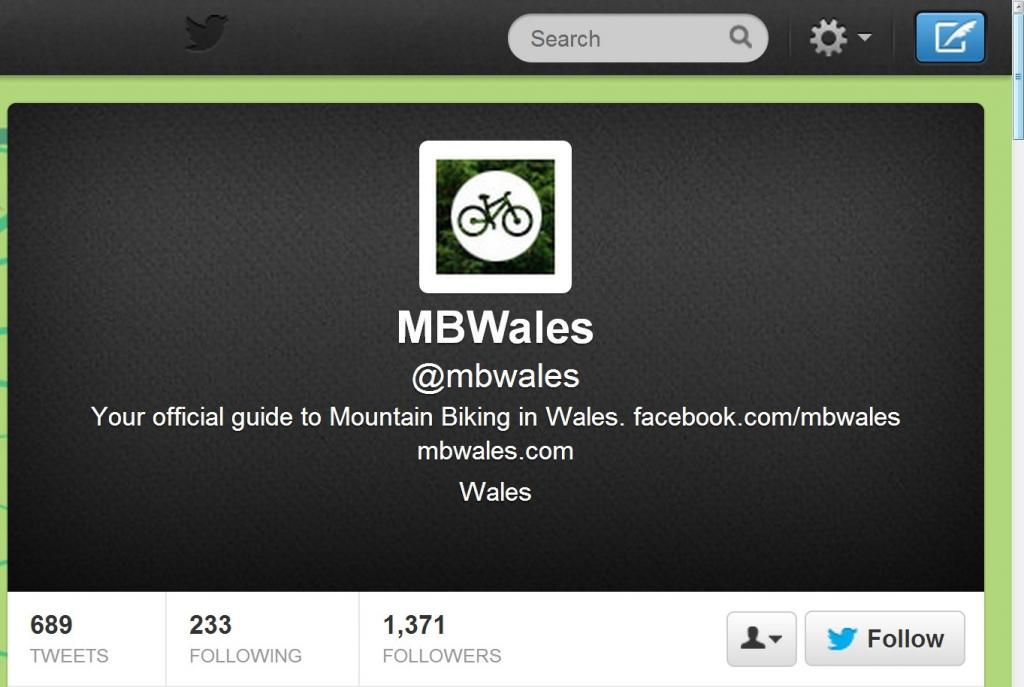Expand the caret arrow beside the gear
The width and height of the screenshot is (1024, 687).
[864, 37]
